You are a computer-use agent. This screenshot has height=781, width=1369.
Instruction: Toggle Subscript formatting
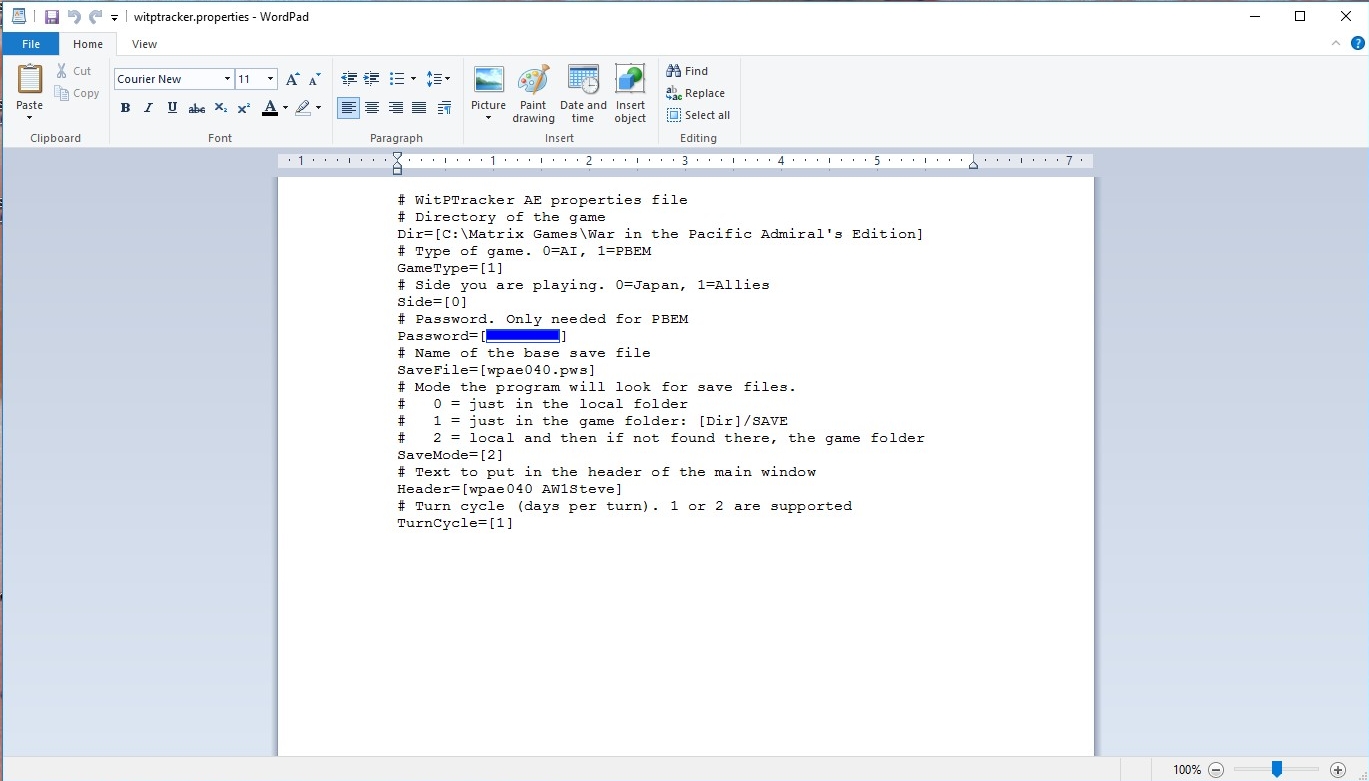point(221,108)
